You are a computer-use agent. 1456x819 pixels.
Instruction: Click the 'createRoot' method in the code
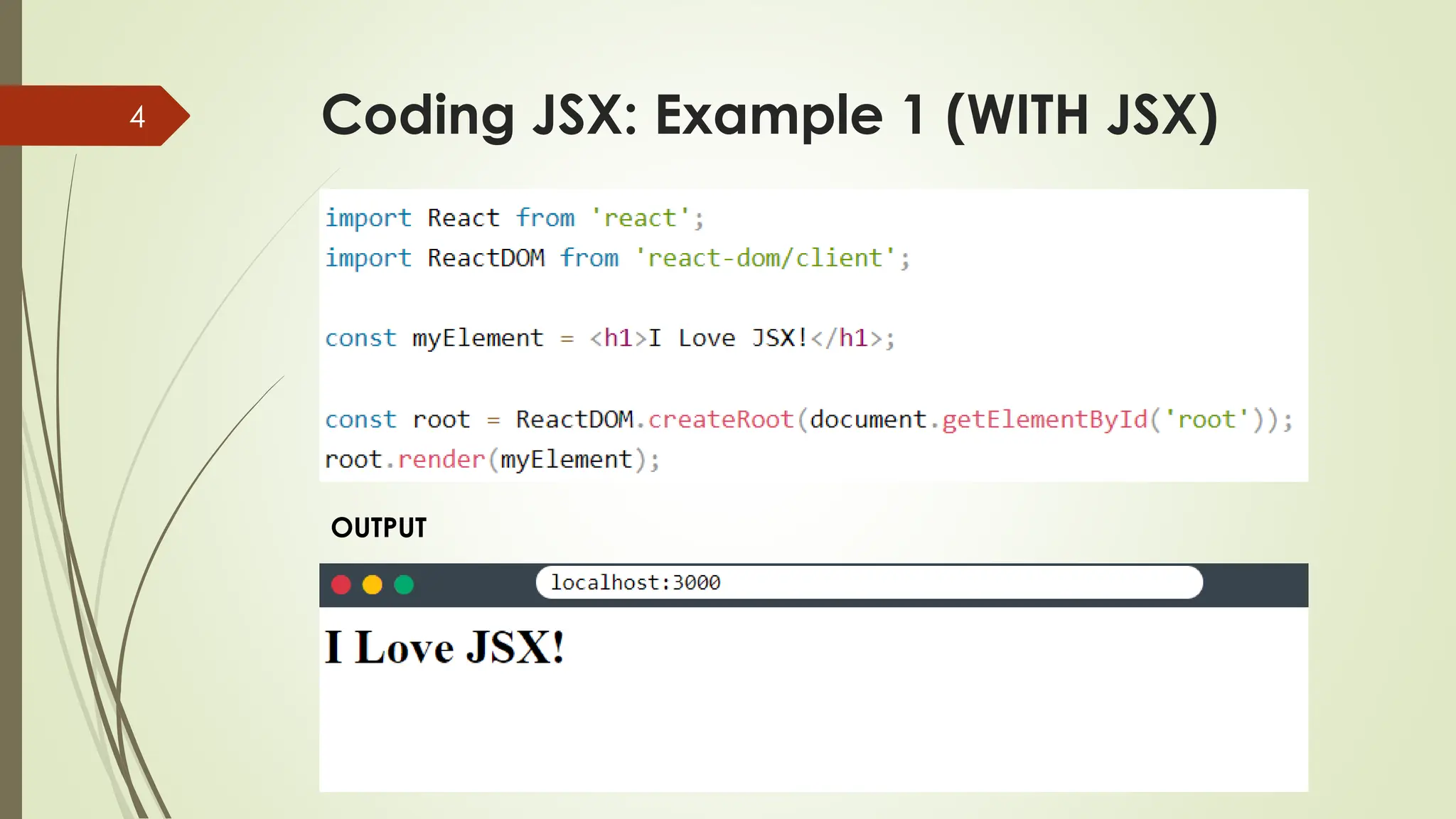click(x=721, y=419)
